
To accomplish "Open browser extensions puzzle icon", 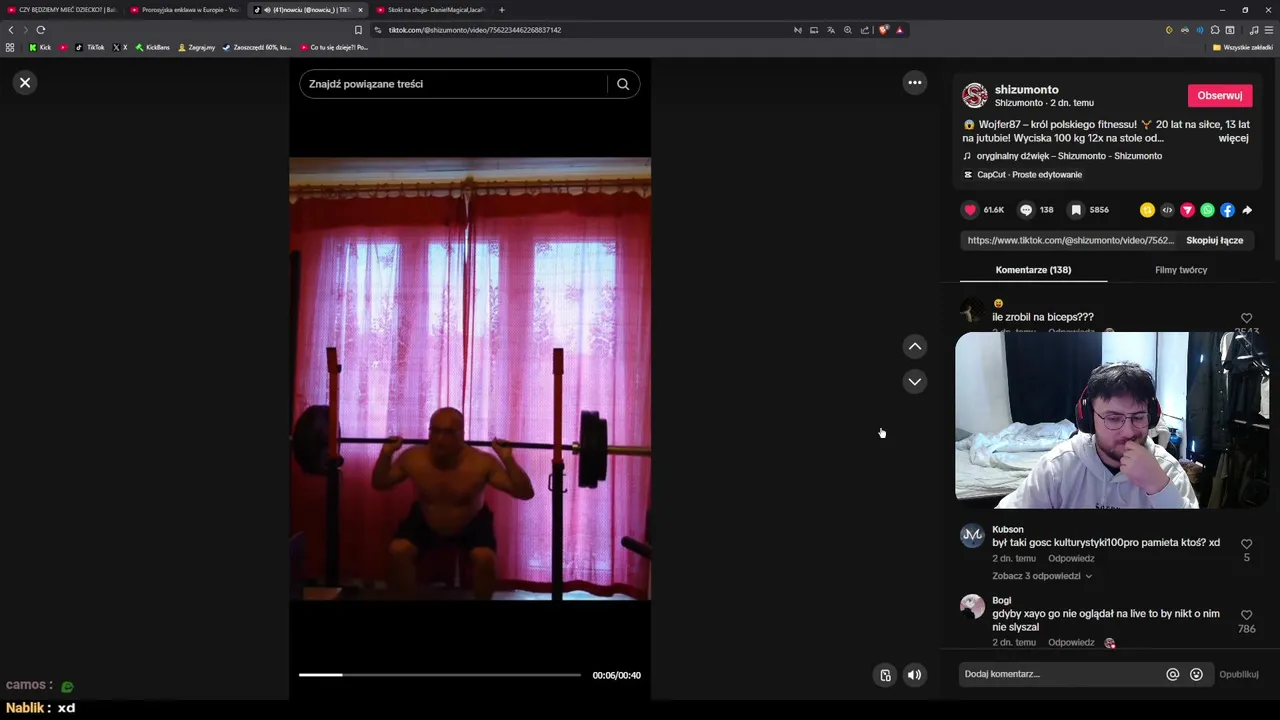I will pos(1215,30).
